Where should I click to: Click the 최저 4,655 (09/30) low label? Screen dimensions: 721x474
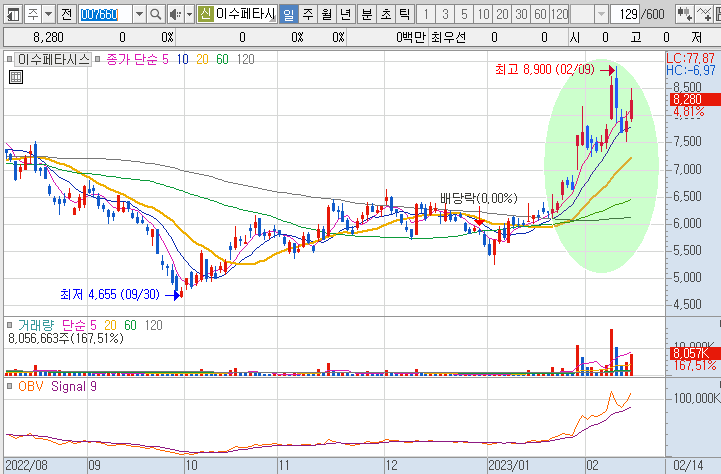click(109, 294)
